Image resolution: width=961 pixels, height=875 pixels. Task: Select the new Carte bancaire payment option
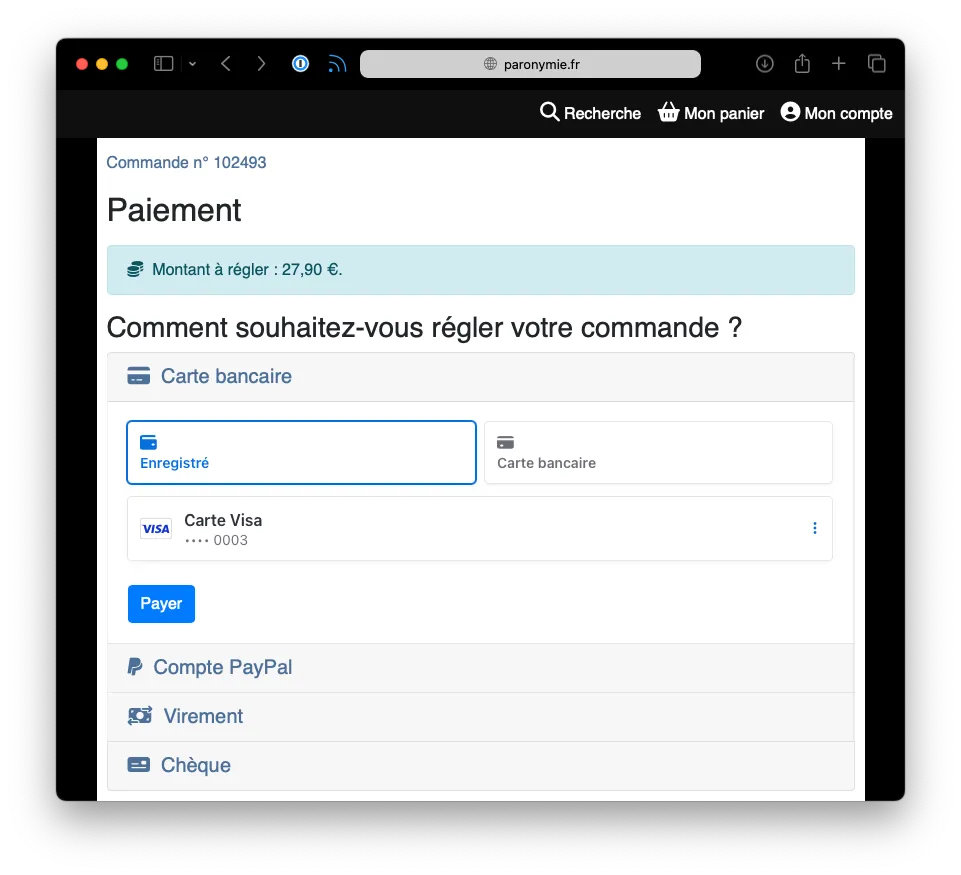coord(657,452)
